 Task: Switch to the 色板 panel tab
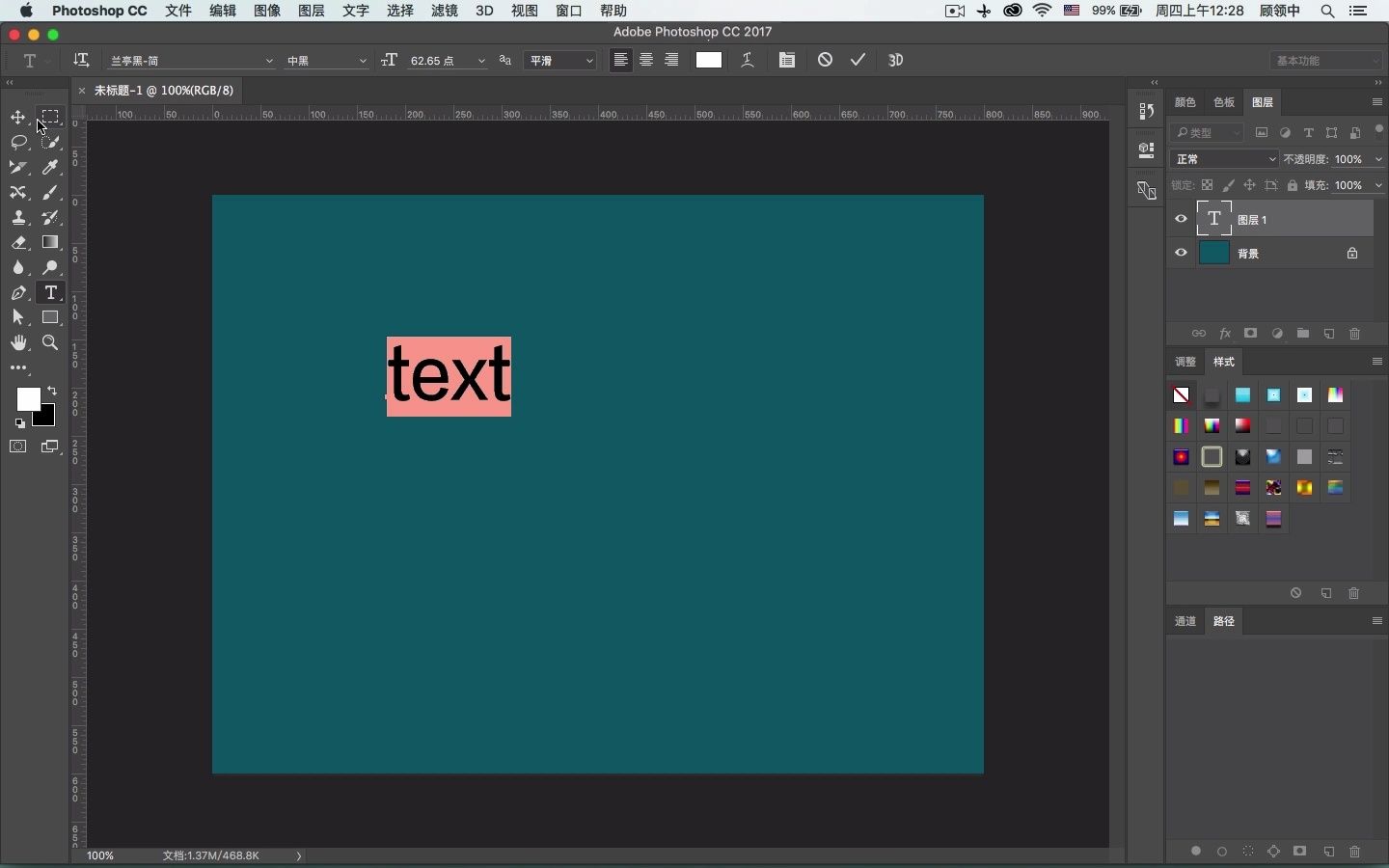pos(1224,102)
